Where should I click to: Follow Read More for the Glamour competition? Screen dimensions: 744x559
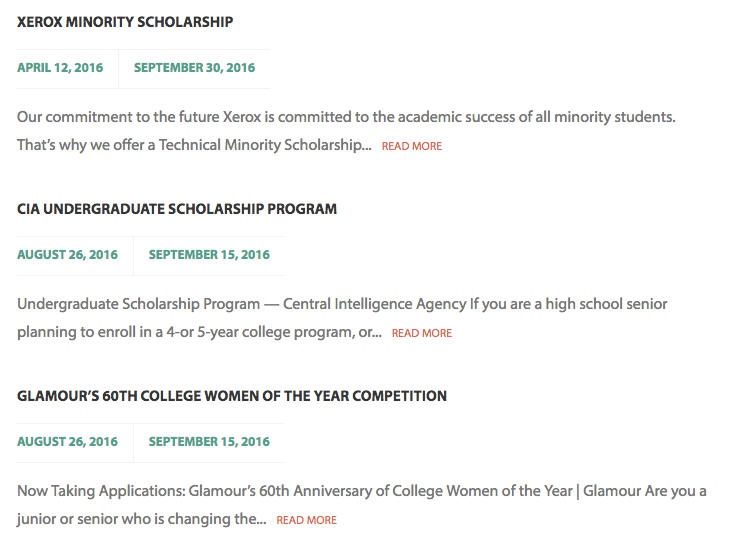pyautogui.click(x=307, y=520)
